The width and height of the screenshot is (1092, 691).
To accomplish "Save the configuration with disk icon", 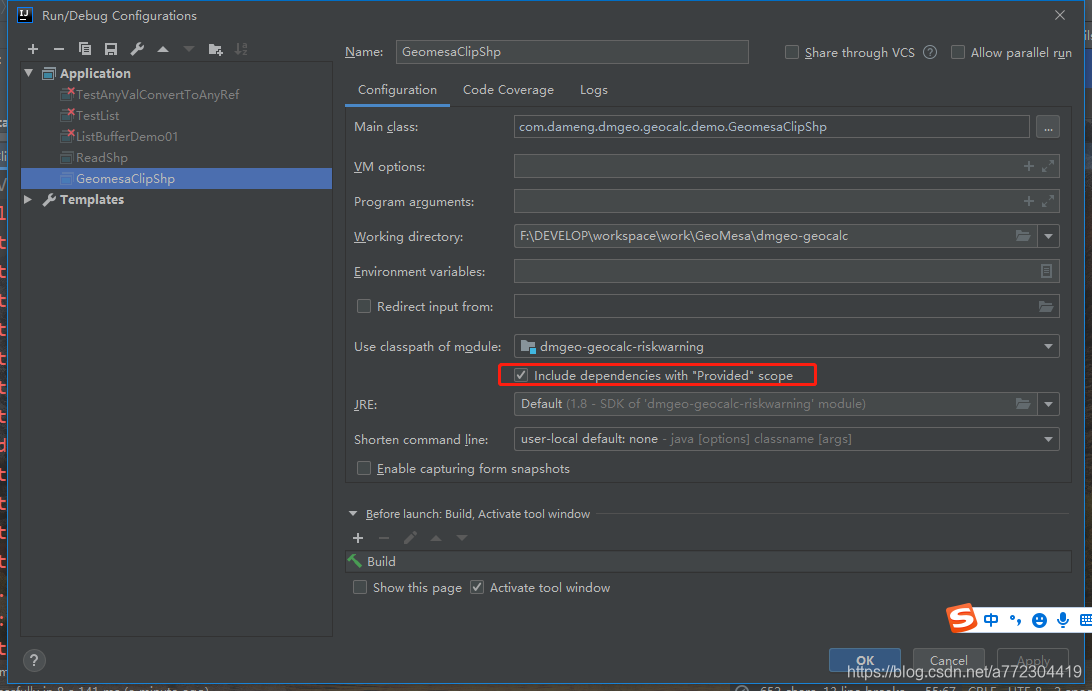I will click(x=110, y=48).
